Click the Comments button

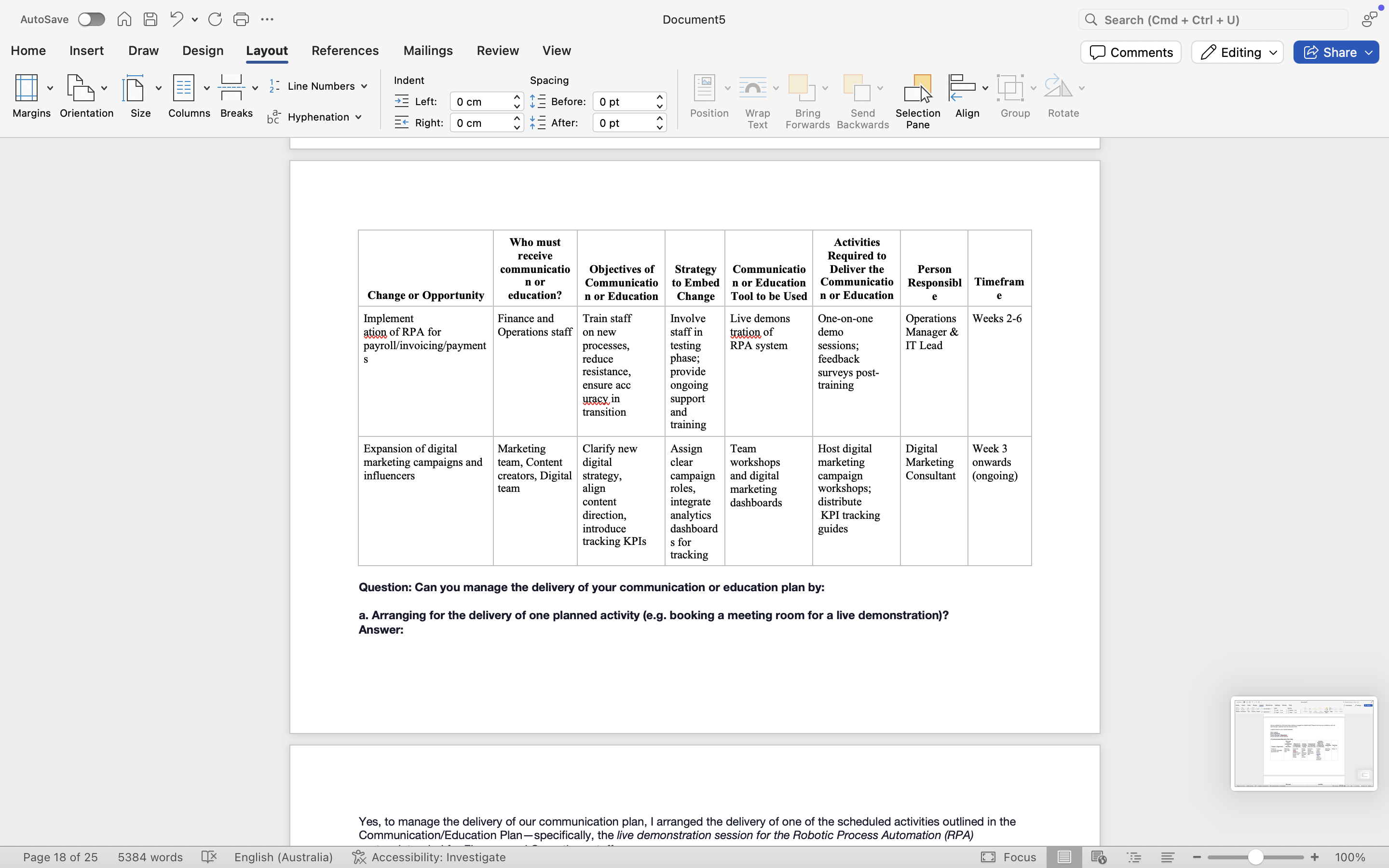click(1130, 52)
